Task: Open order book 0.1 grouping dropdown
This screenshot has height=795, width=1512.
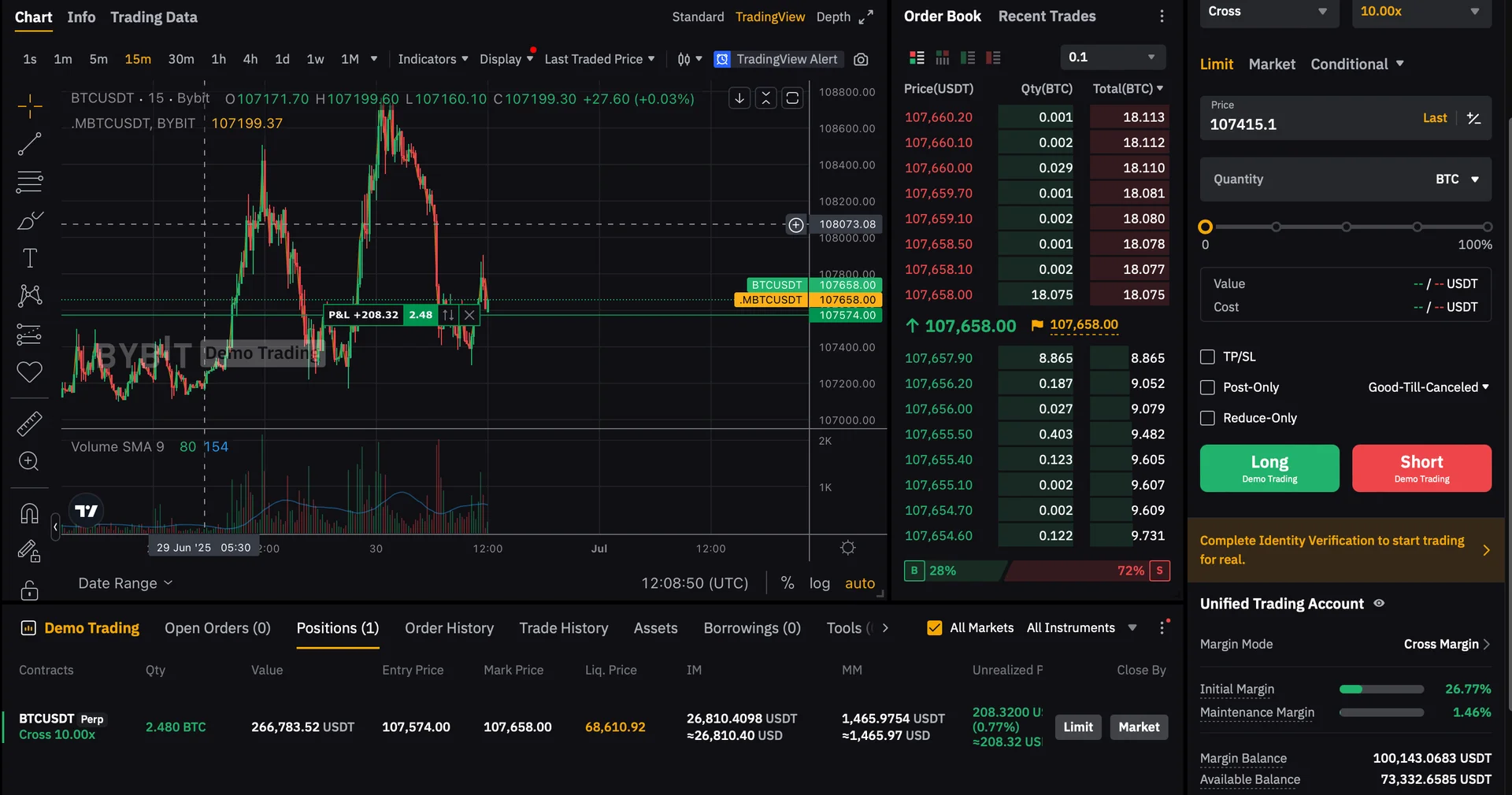Action: (x=1112, y=57)
